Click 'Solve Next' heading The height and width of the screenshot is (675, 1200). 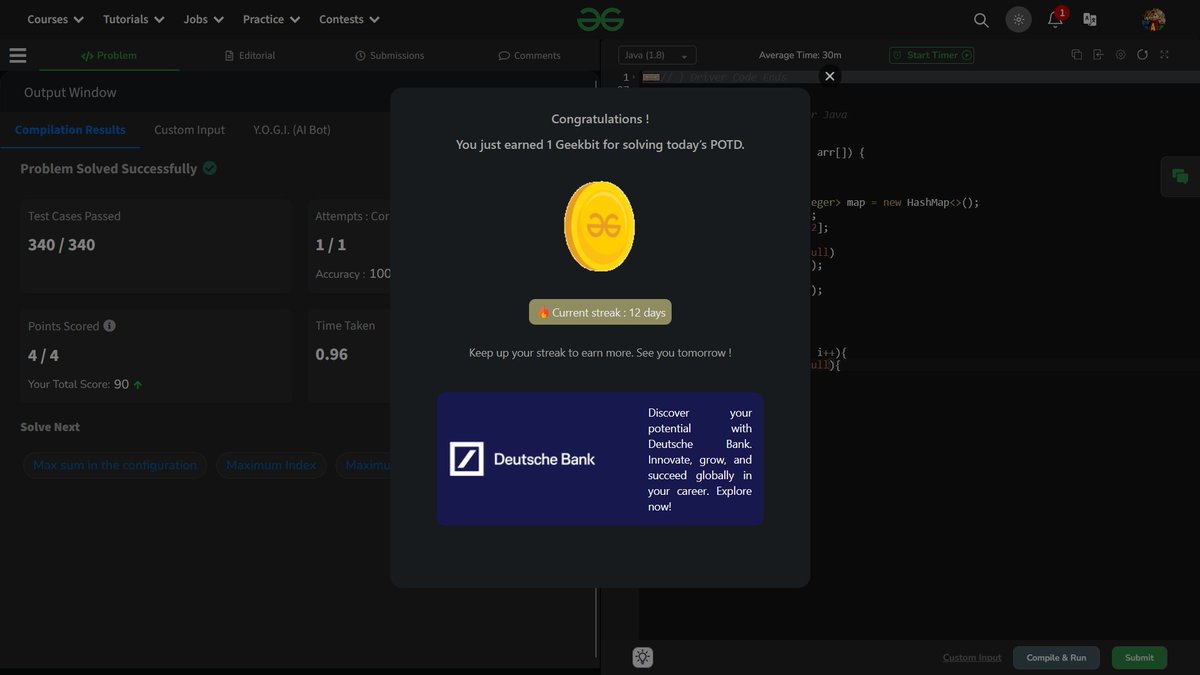(x=50, y=427)
